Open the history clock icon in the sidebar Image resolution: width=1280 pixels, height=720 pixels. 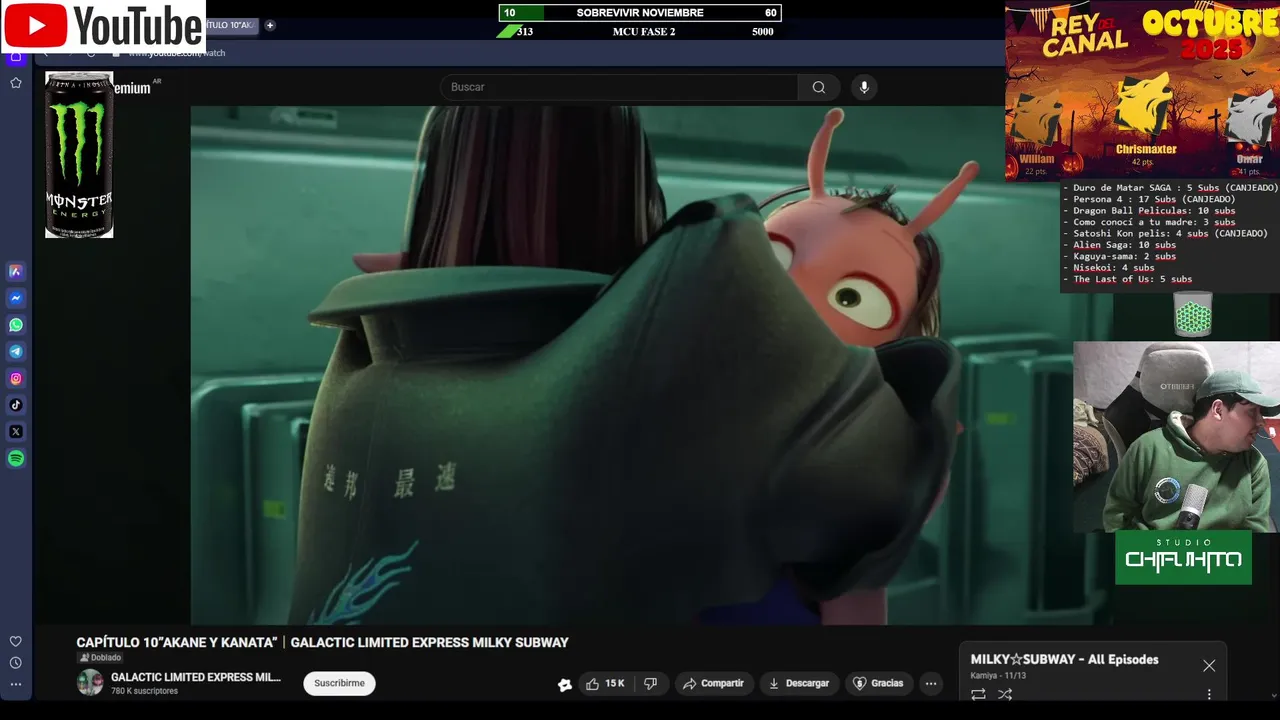pos(16,663)
